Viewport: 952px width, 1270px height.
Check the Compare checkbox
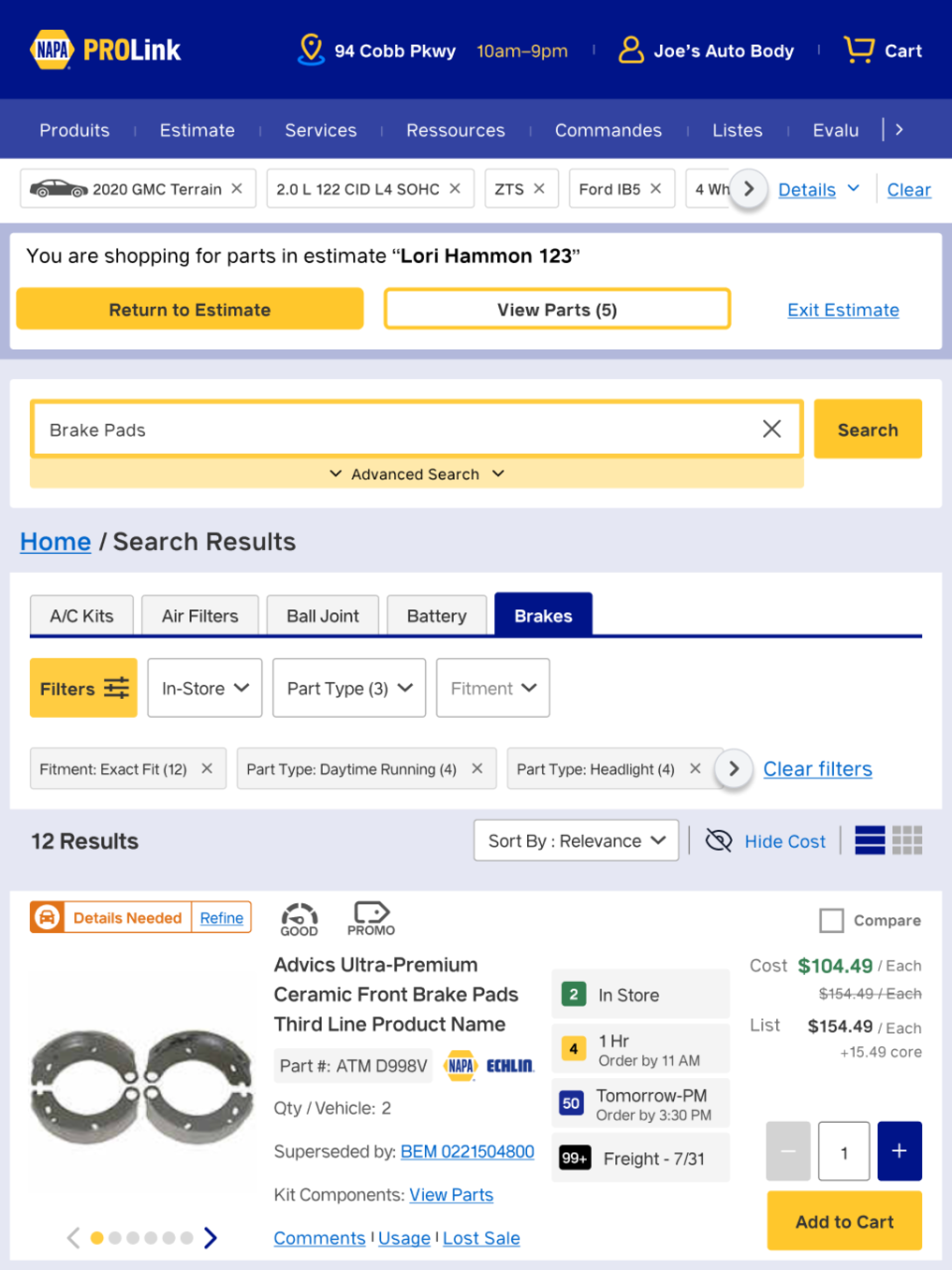click(x=831, y=920)
